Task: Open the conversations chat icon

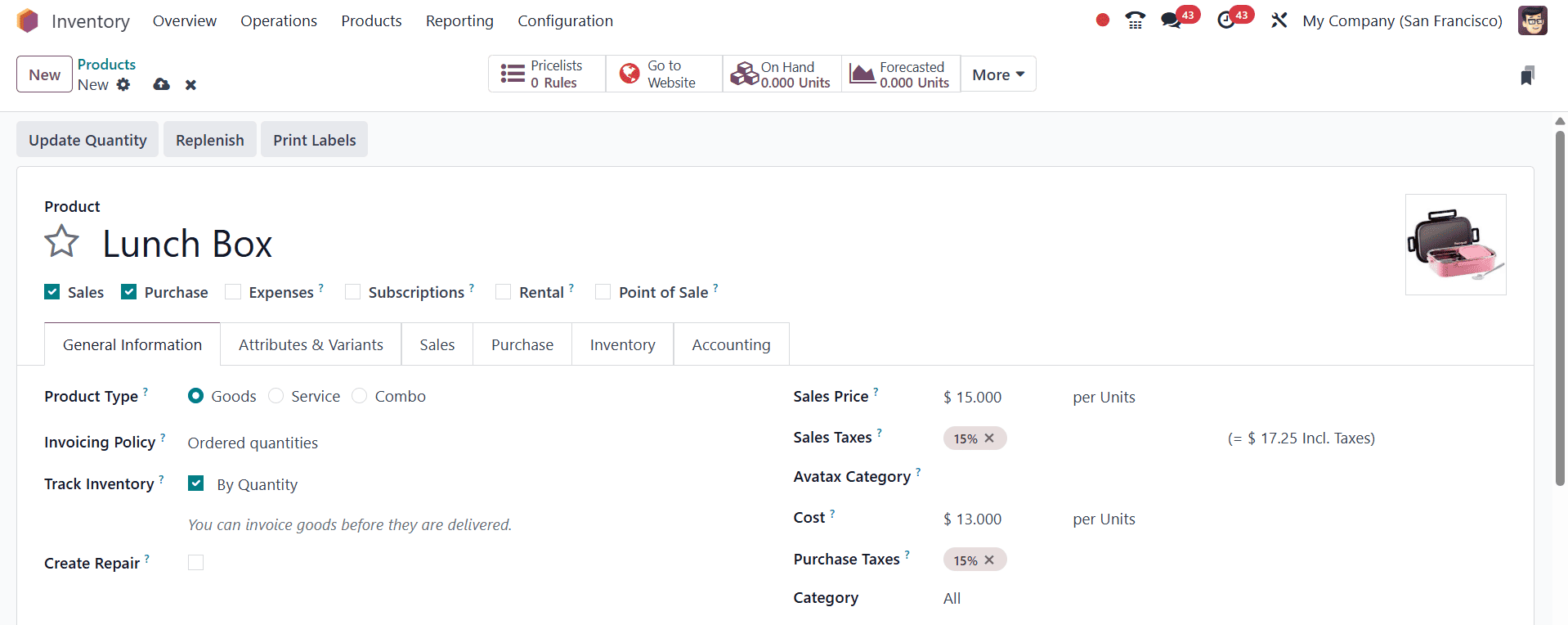Action: coord(1172,20)
